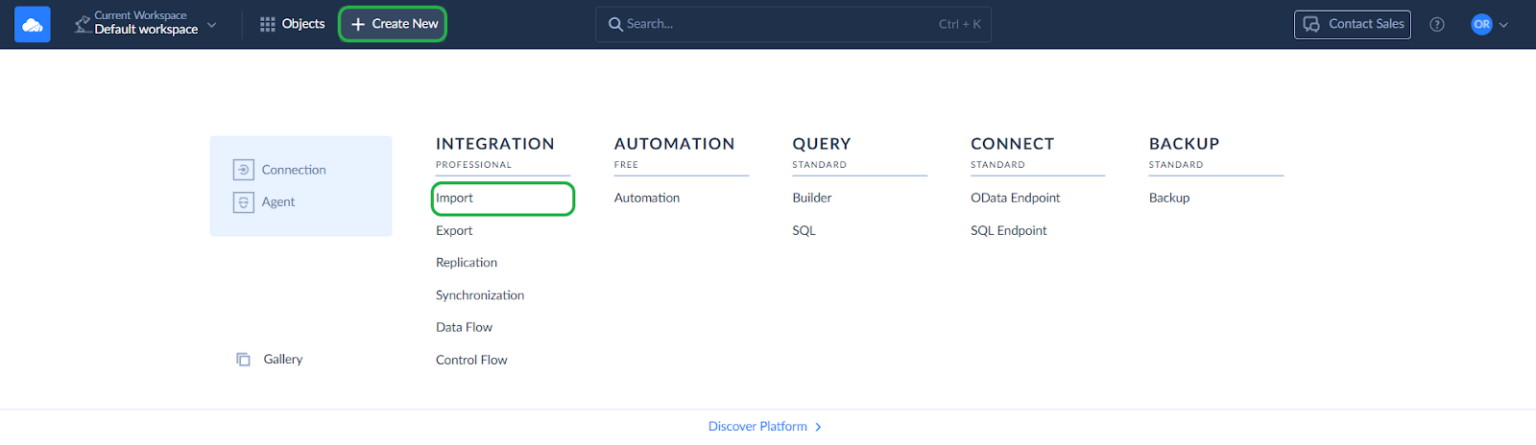The height and width of the screenshot is (445, 1536).
Task: Click the user avatar OR icon
Action: pyautogui.click(x=1481, y=24)
